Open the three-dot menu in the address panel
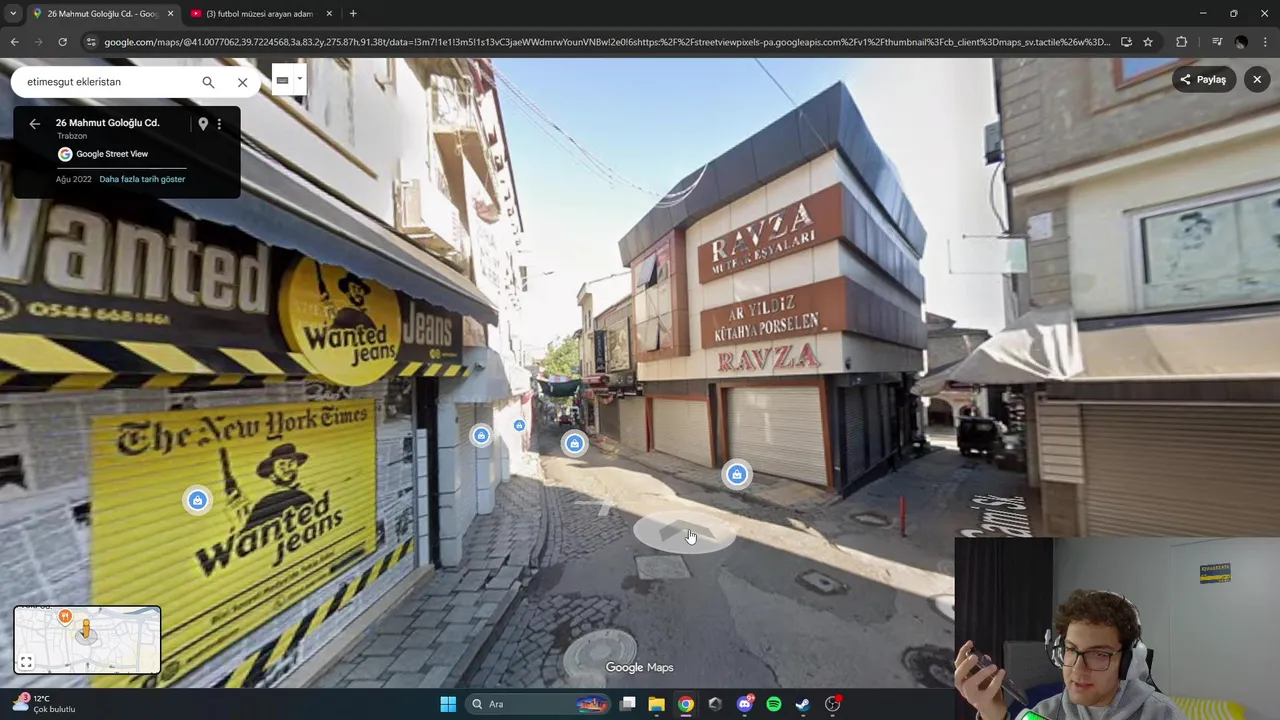This screenshot has width=1280, height=720. tap(219, 124)
